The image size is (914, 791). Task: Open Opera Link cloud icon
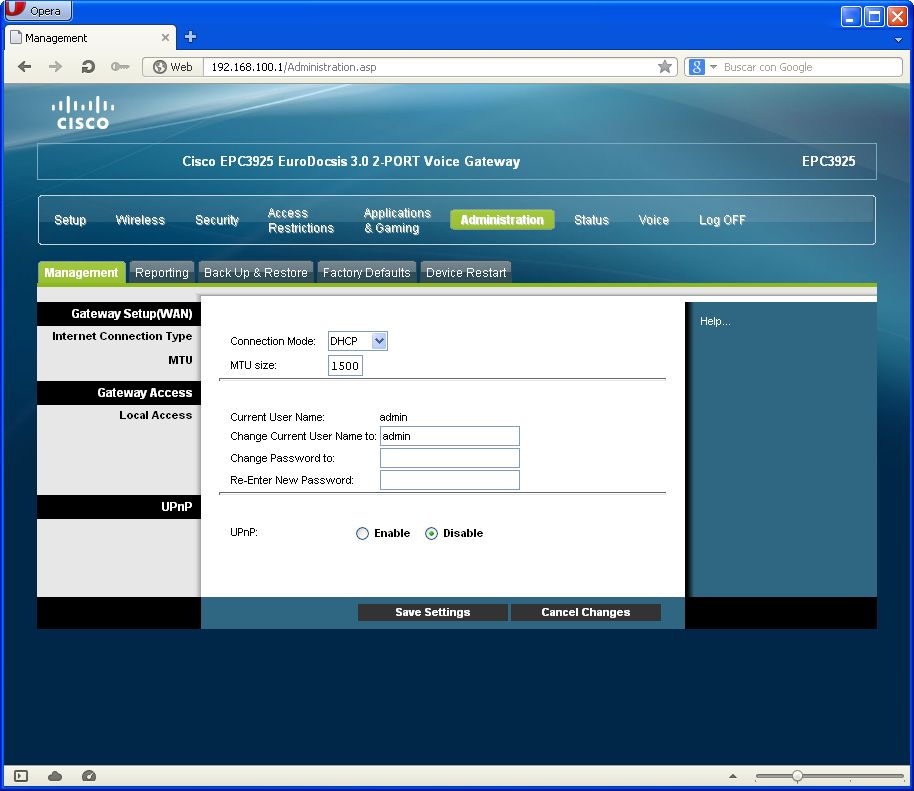tap(55, 776)
